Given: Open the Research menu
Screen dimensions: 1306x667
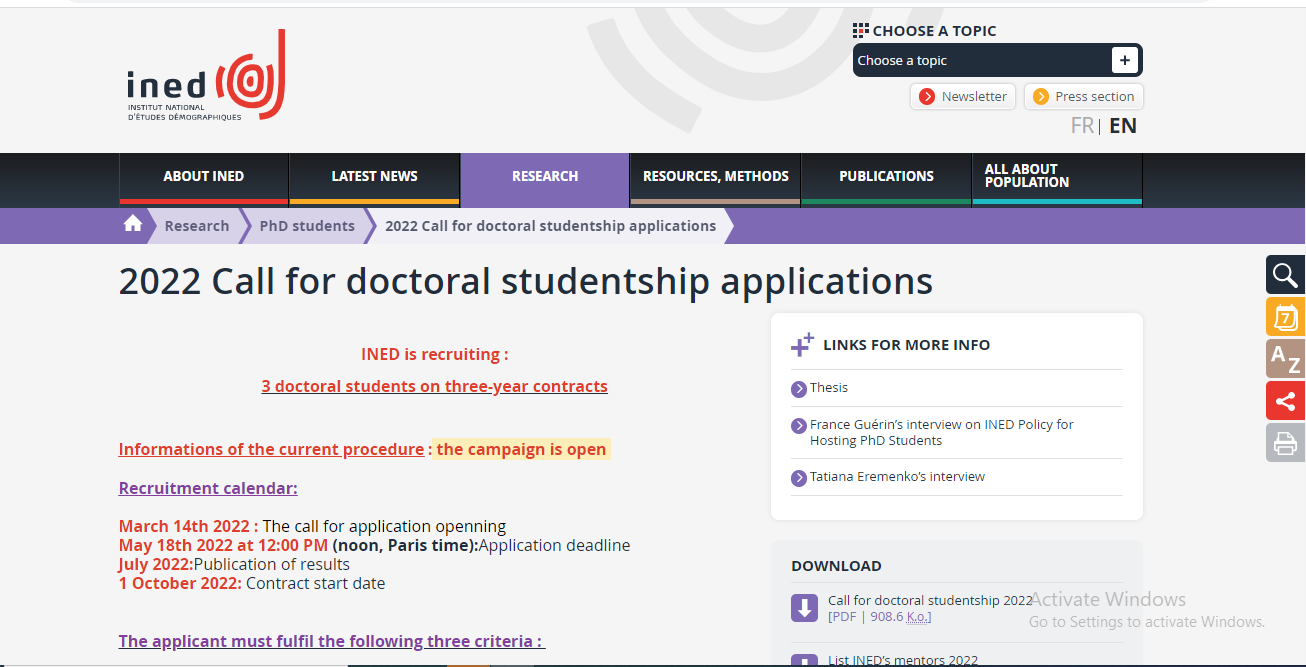Looking at the screenshot, I should (x=545, y=179).
